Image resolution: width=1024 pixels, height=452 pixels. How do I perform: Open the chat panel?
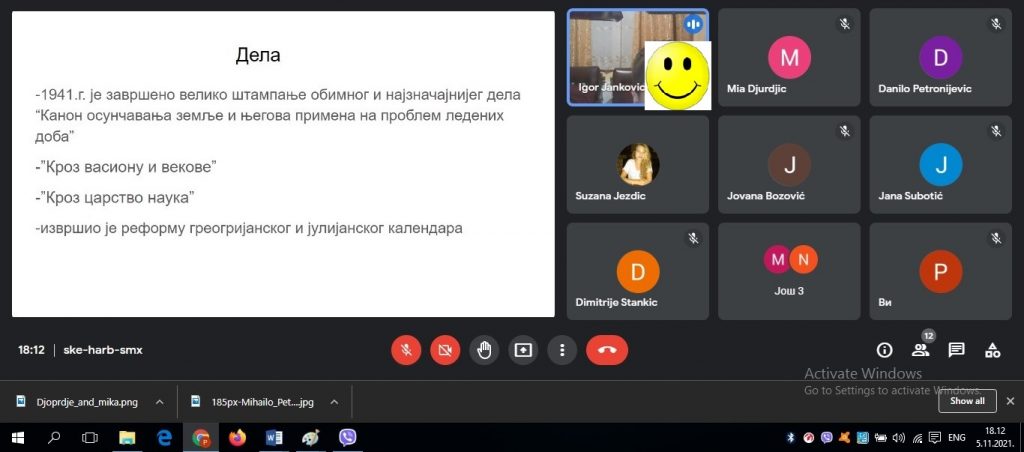956,350
